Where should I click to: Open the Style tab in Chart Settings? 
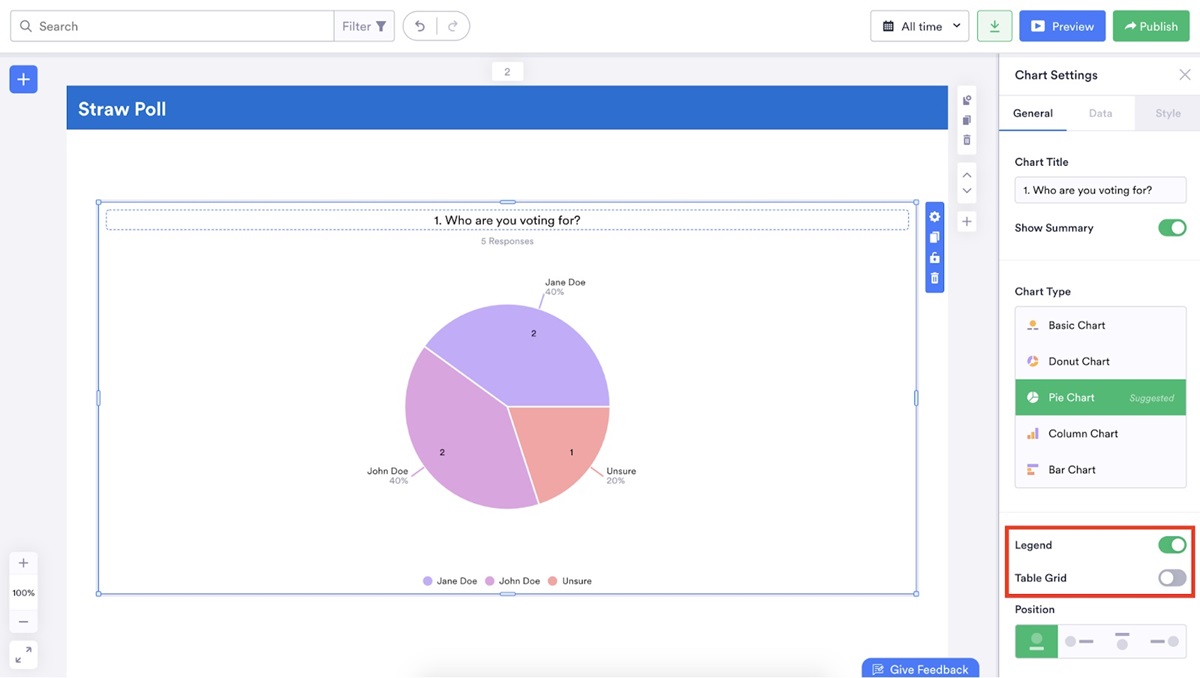[1166, 113]
